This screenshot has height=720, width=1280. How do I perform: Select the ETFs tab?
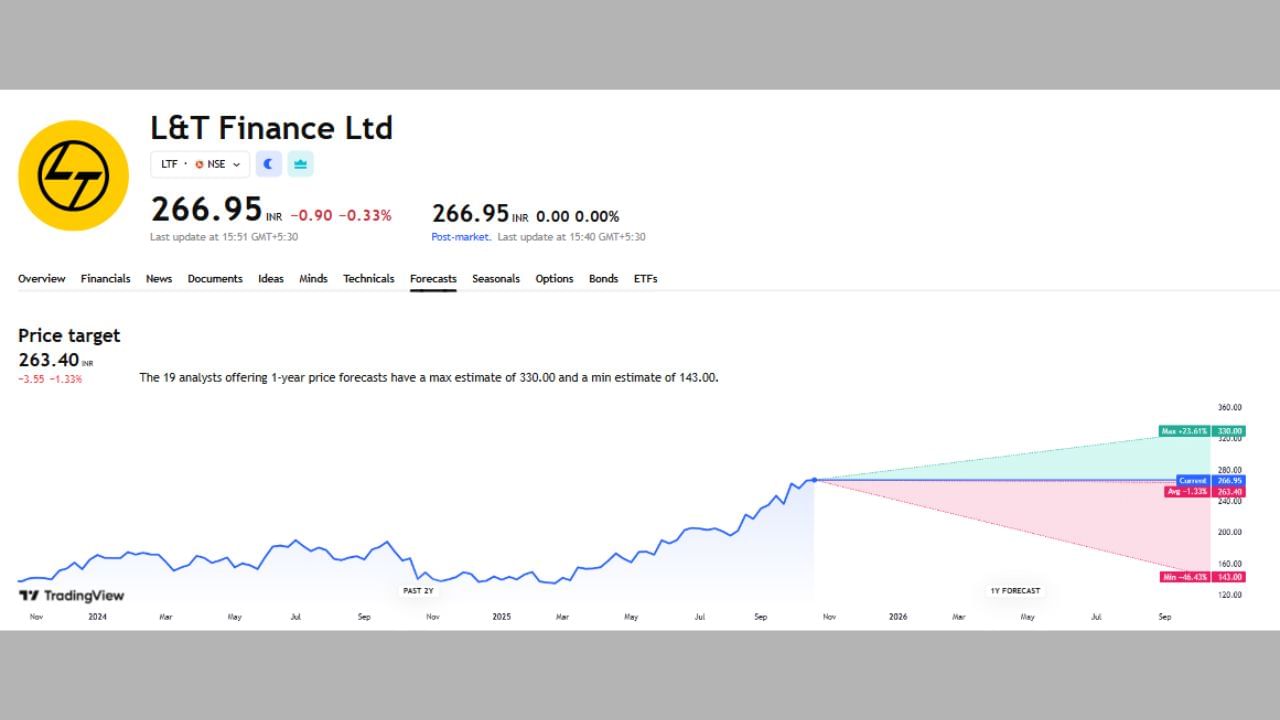pyautogui.click(x=645, y=278)
